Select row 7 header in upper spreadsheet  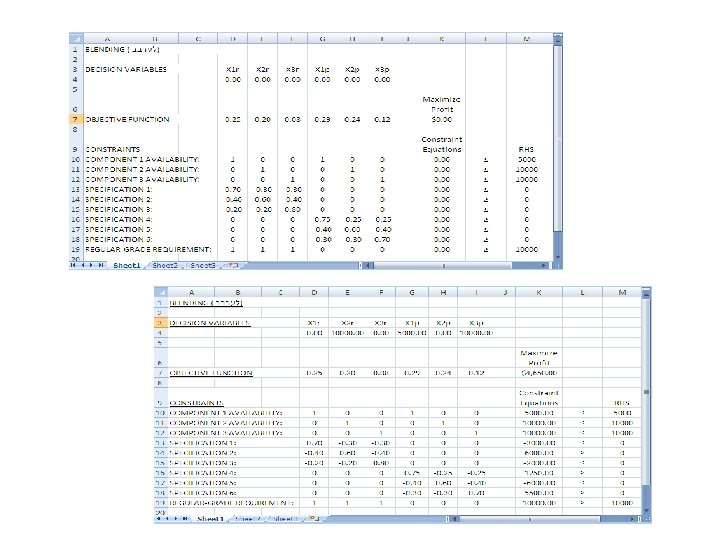coord(76,119)
